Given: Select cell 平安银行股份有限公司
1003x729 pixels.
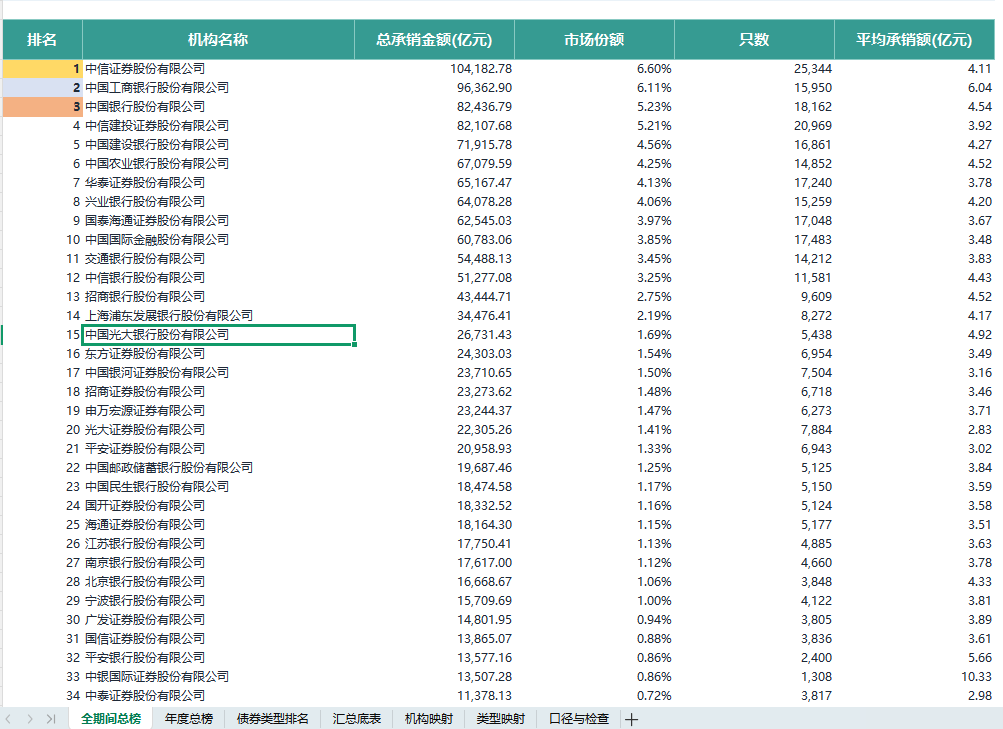Looking at the screenshot, I should 218,657.
